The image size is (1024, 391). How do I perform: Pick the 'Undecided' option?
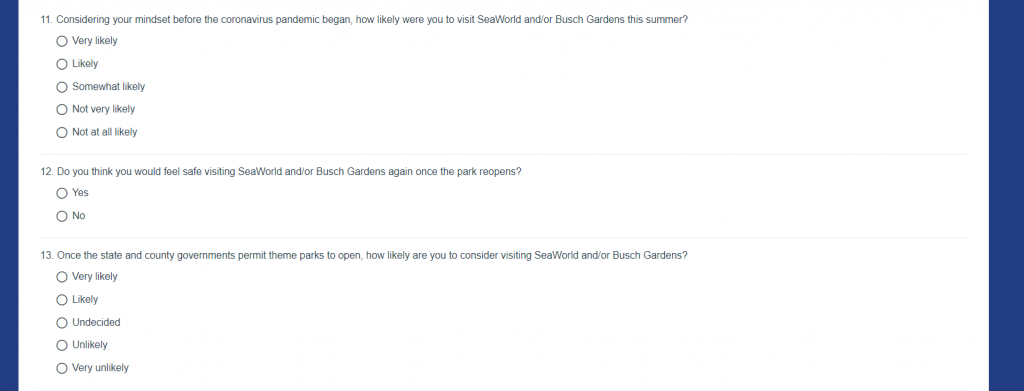62,322
